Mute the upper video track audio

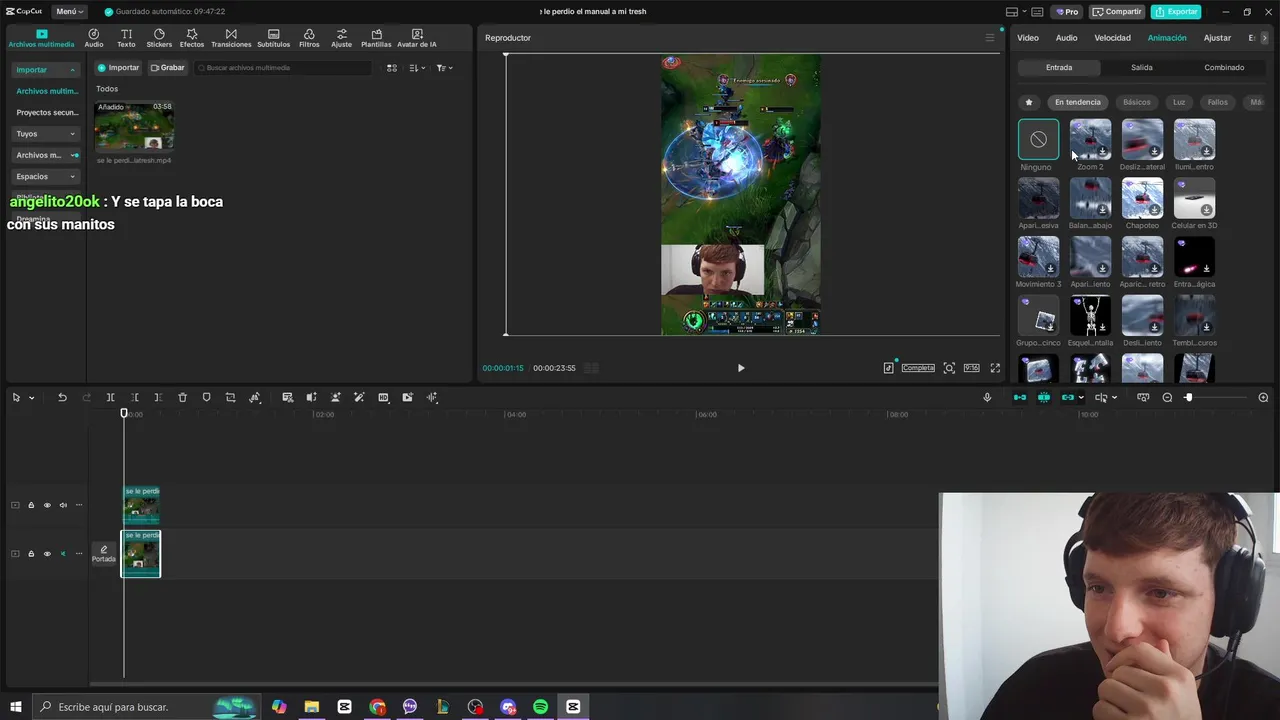tap(63, 505)
